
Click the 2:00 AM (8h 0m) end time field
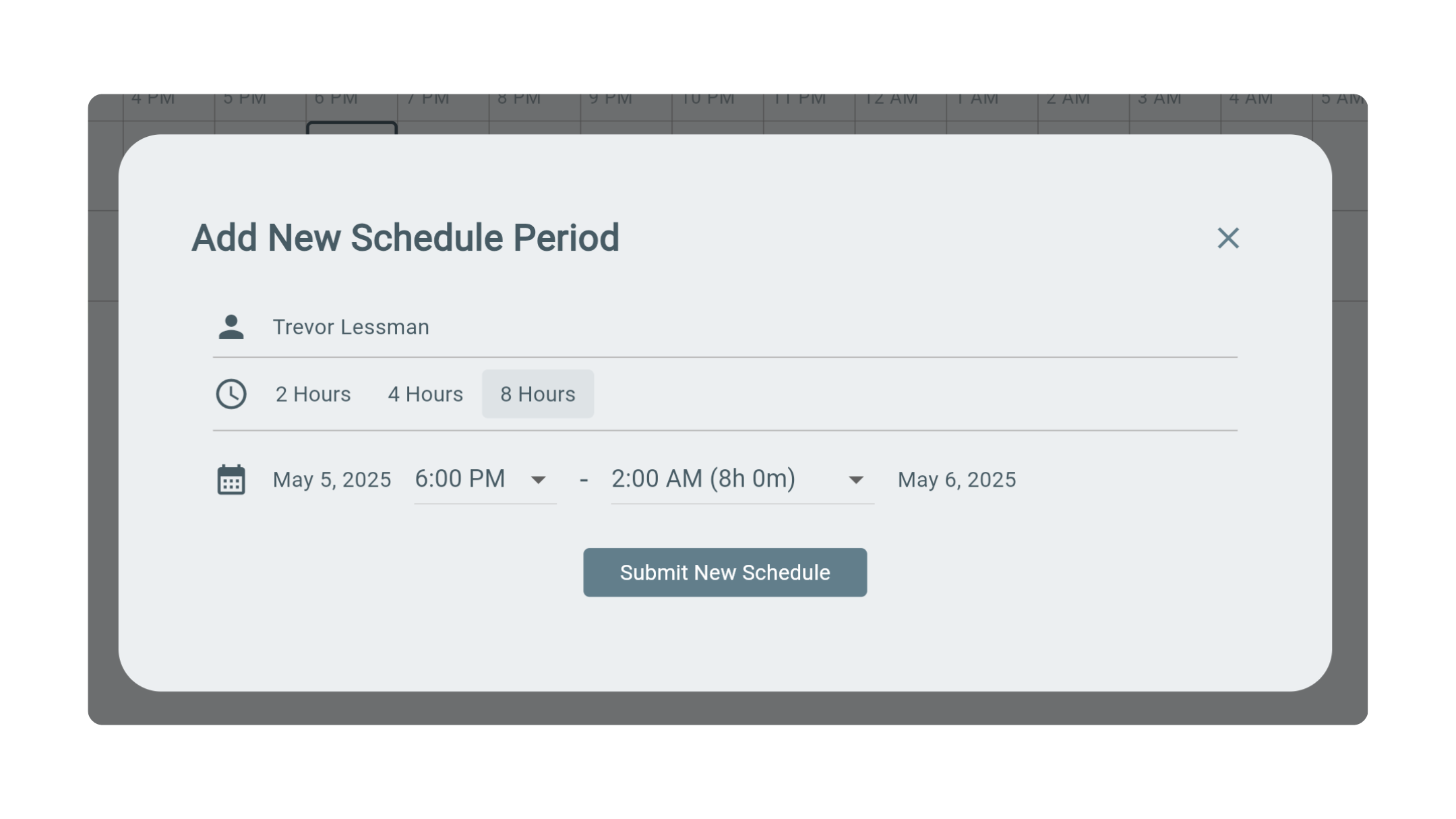(742, 479)
